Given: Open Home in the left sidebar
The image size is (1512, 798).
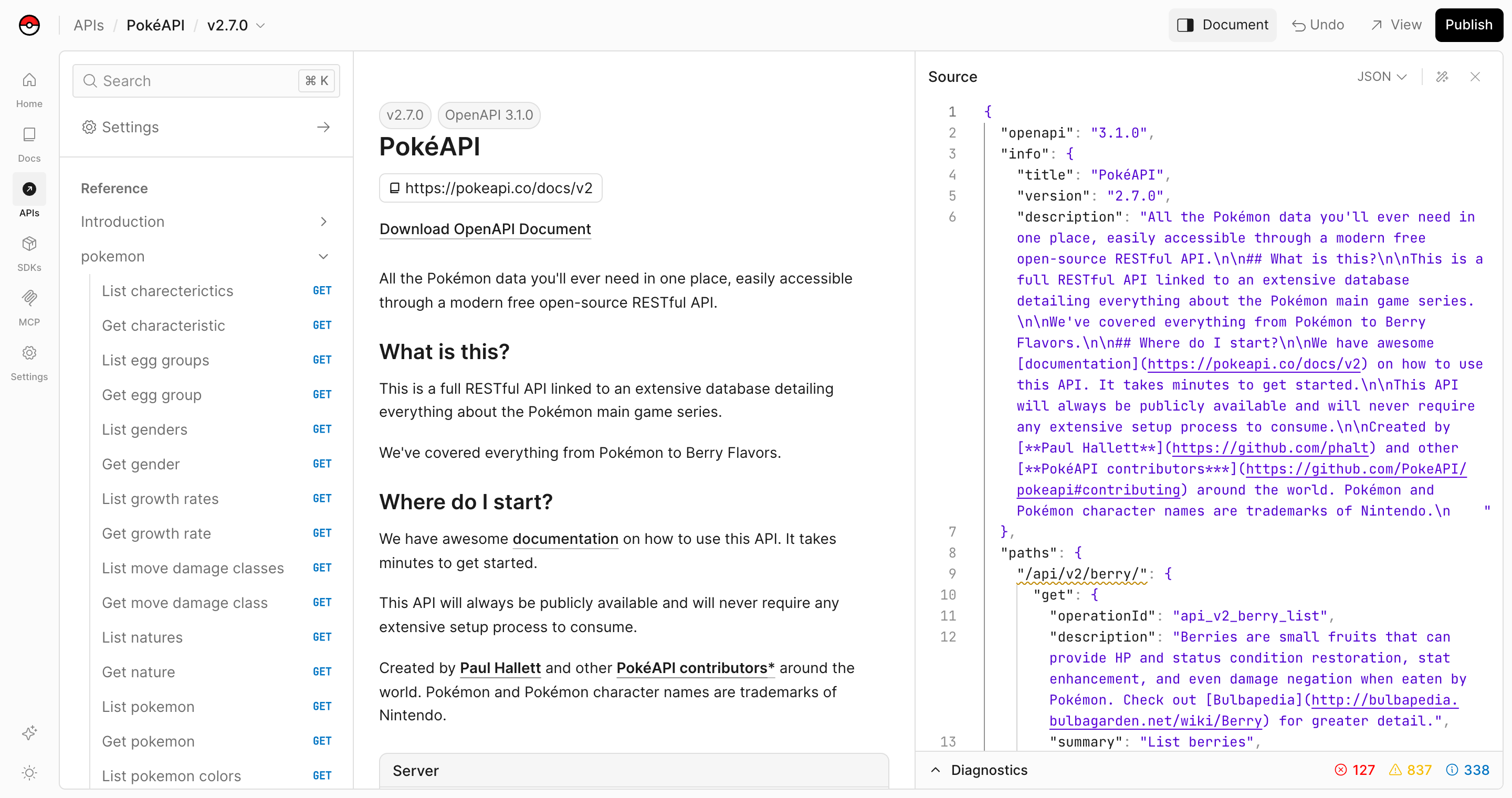Looking at the screenshot, I should click(x=29, y=89).
